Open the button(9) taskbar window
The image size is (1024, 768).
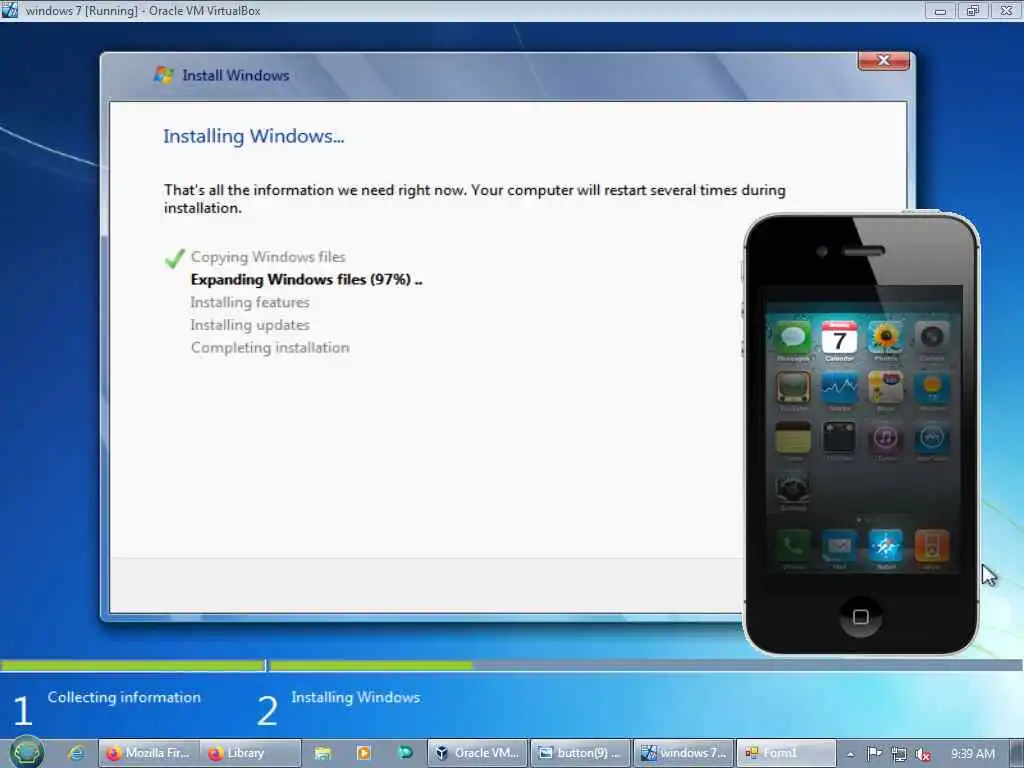581,753
